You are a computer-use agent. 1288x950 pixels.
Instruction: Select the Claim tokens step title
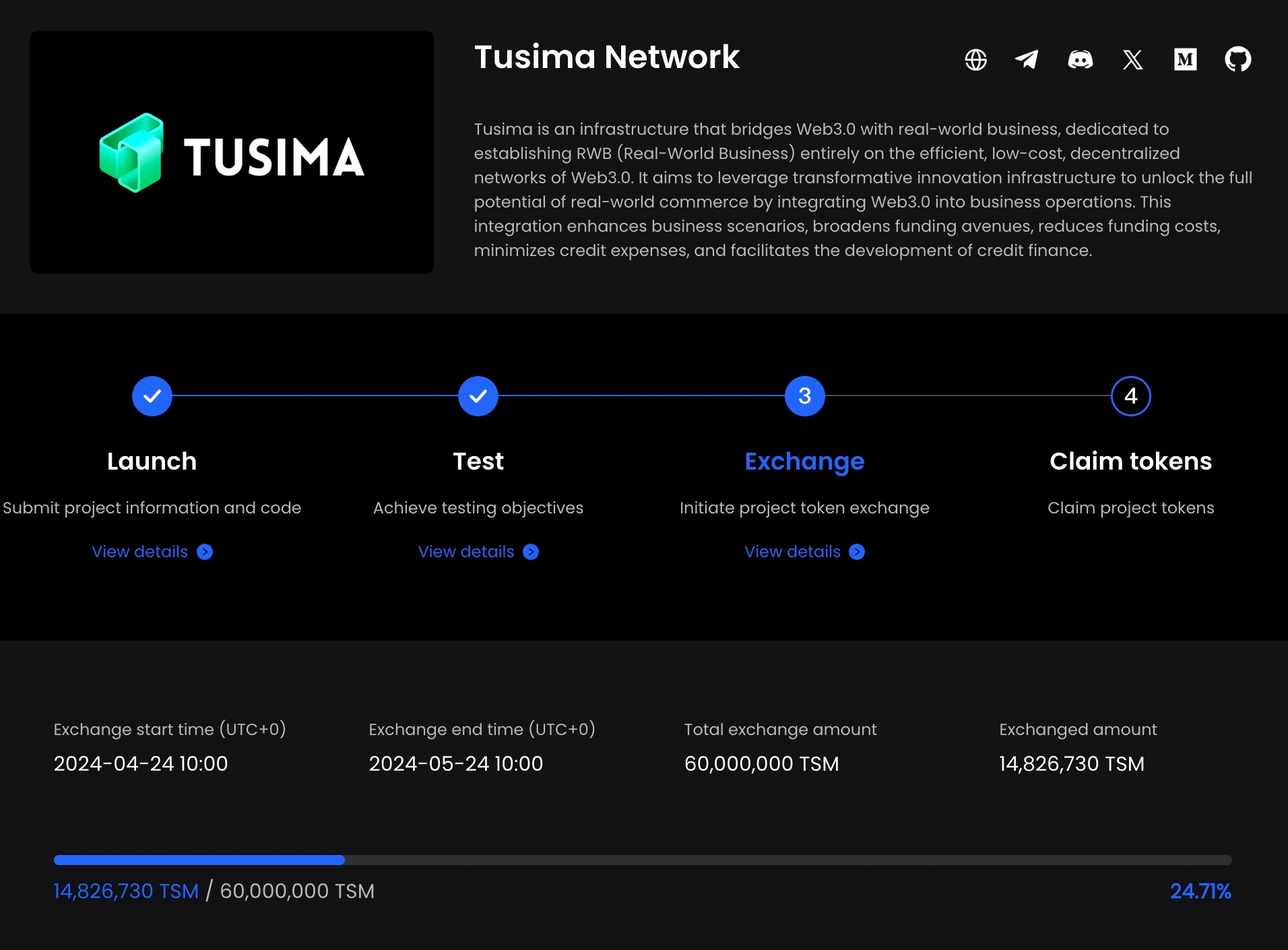pyautogui.click(x=1130, y=462)
